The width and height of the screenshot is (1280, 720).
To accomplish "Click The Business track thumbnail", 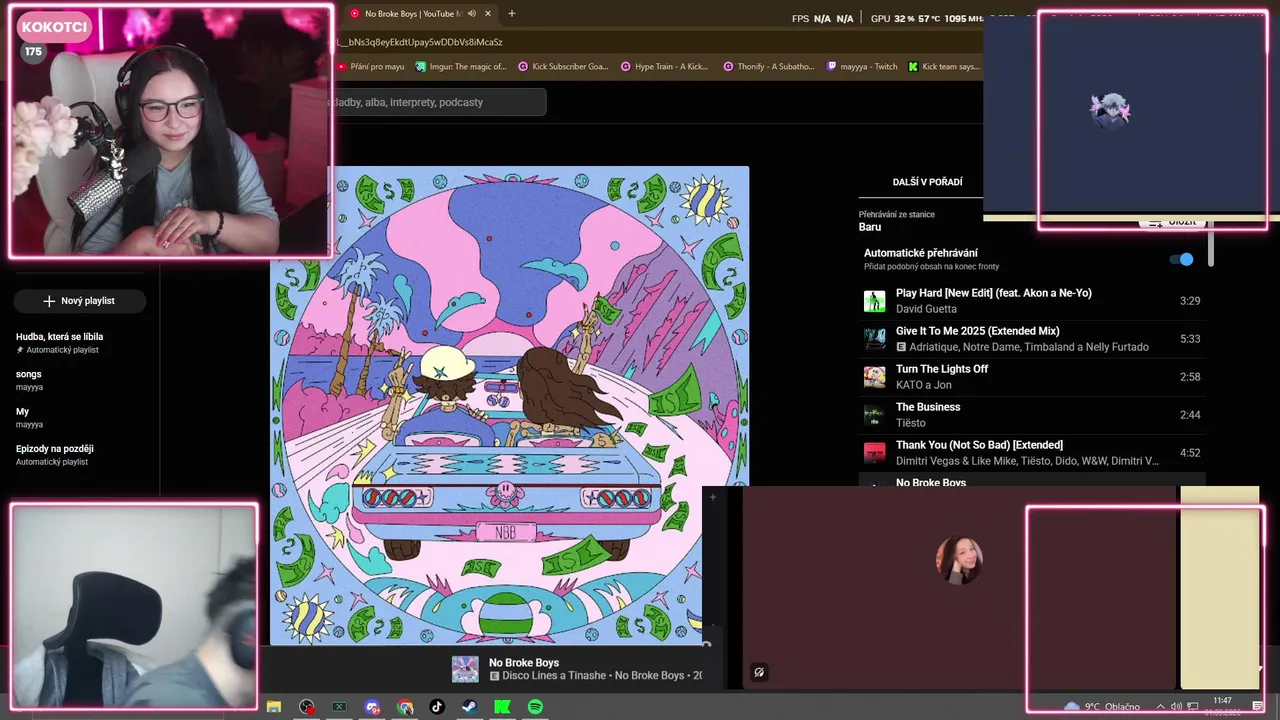I will point(875,415).
